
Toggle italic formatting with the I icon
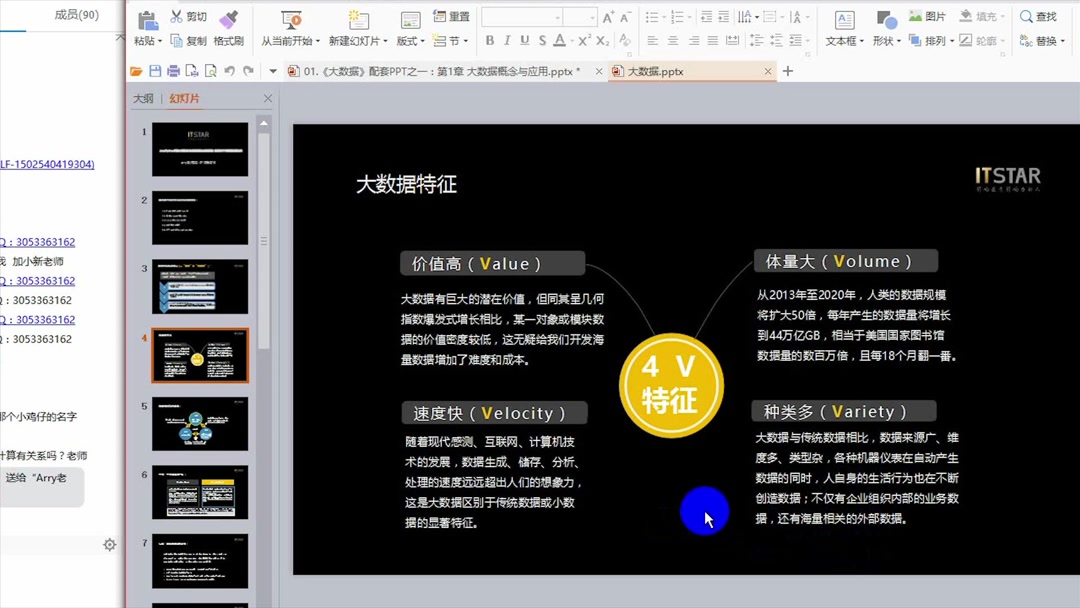tap(506, 39)
